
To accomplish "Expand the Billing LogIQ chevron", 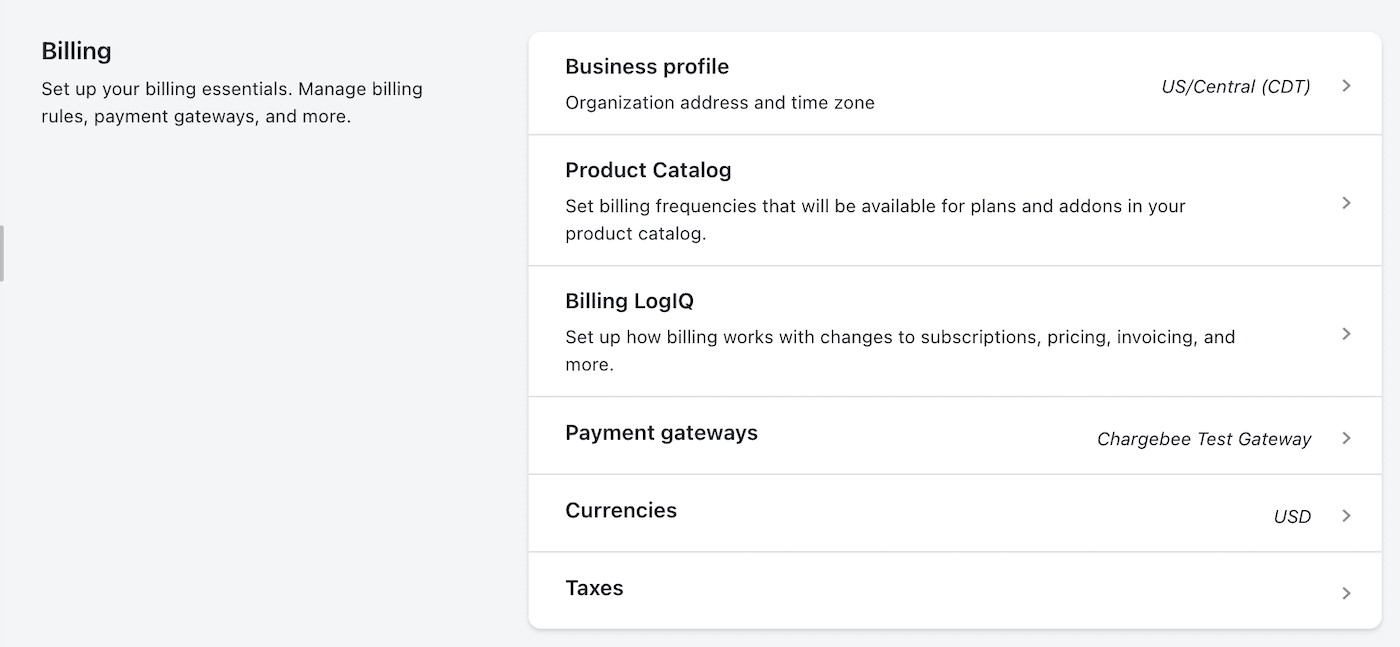I will click(x=1346, y=333).
